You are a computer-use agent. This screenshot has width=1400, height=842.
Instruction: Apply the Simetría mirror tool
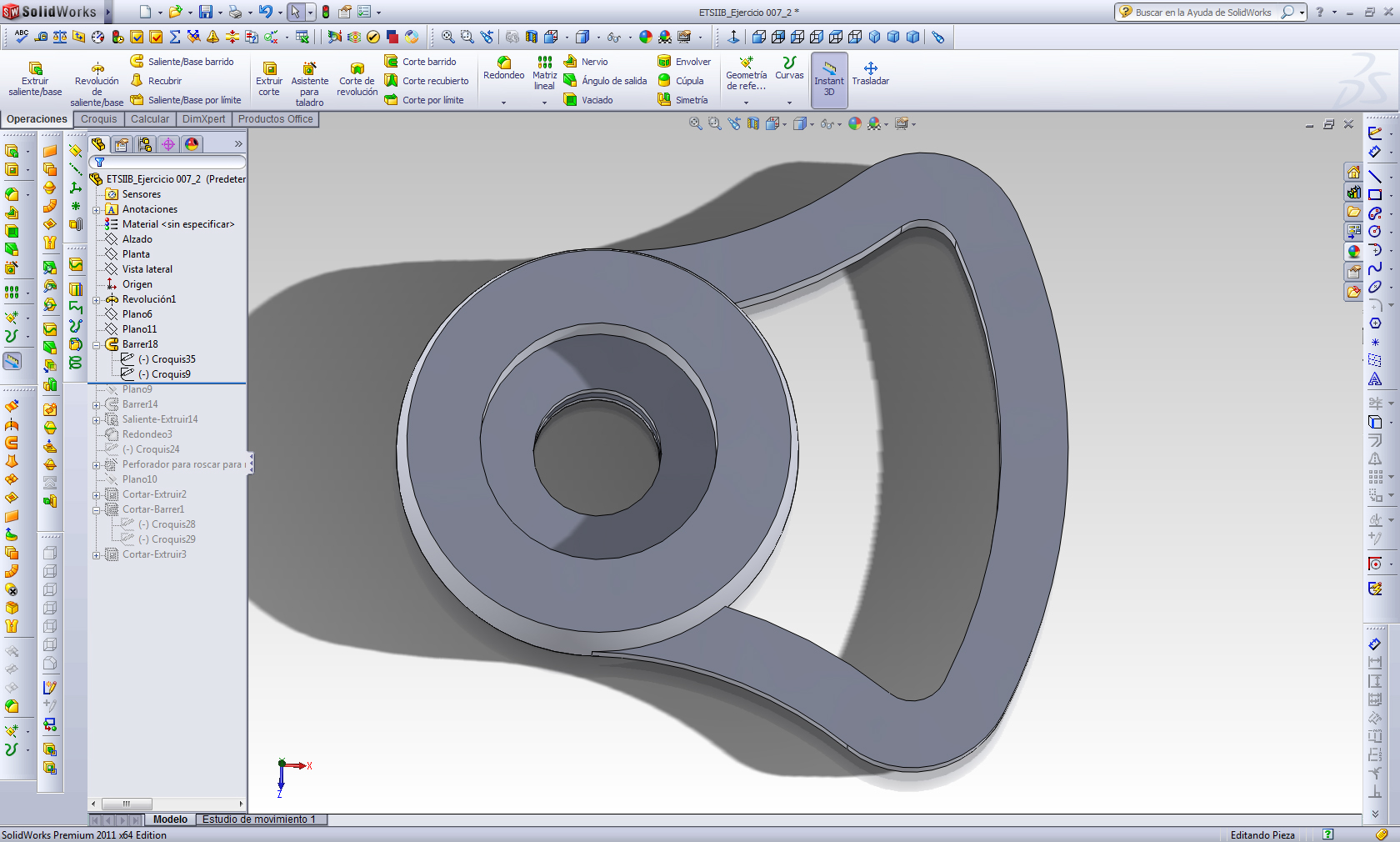[x=682, y=100]
